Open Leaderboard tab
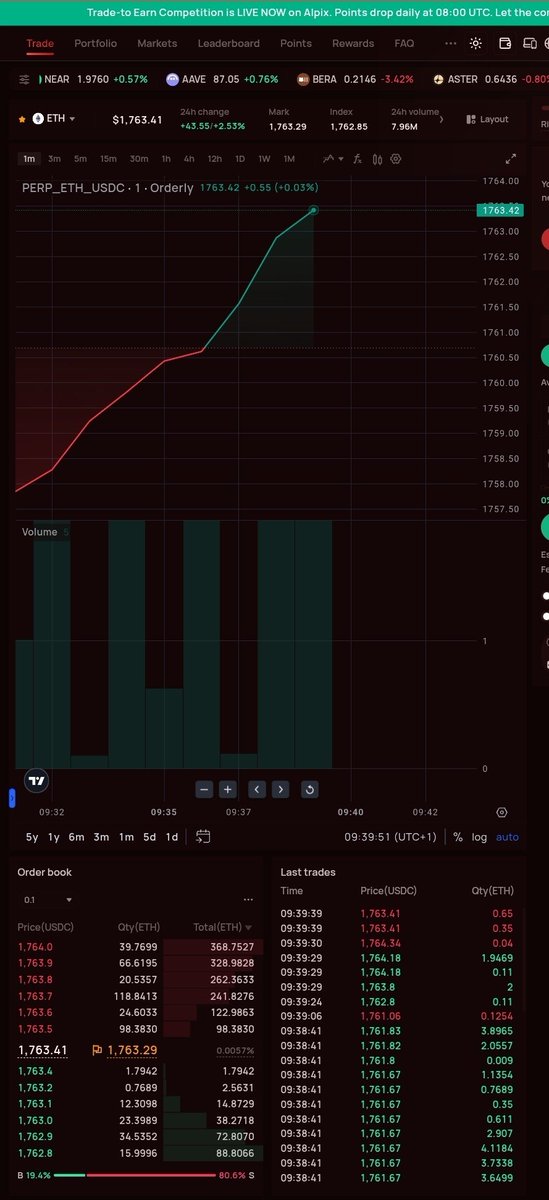The width and height of the screenshot is (549, 1200). pyautogui.click(x=228, y=44)
